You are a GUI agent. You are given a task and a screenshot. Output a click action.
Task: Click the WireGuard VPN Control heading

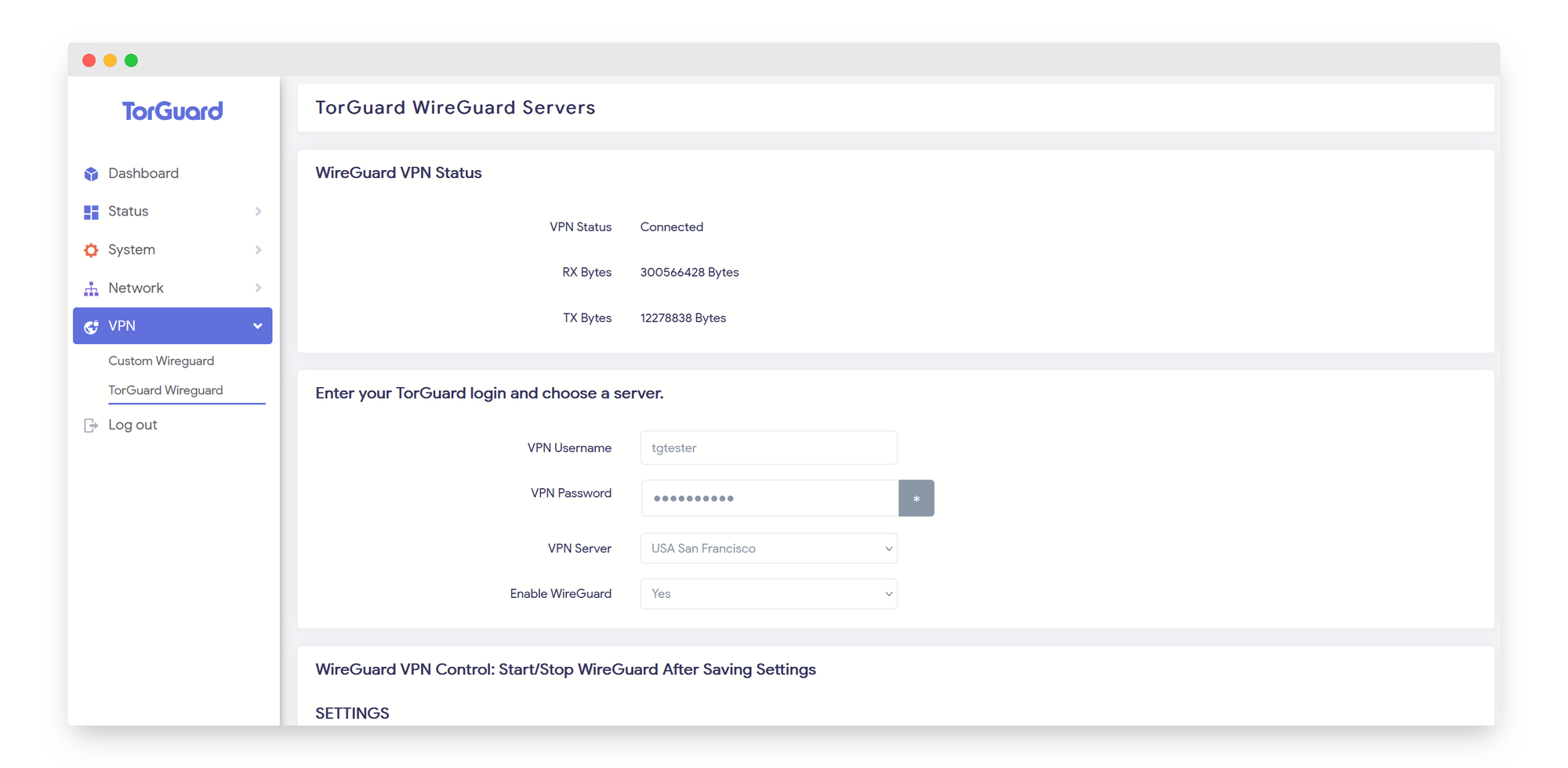click(x=565, y=670)
